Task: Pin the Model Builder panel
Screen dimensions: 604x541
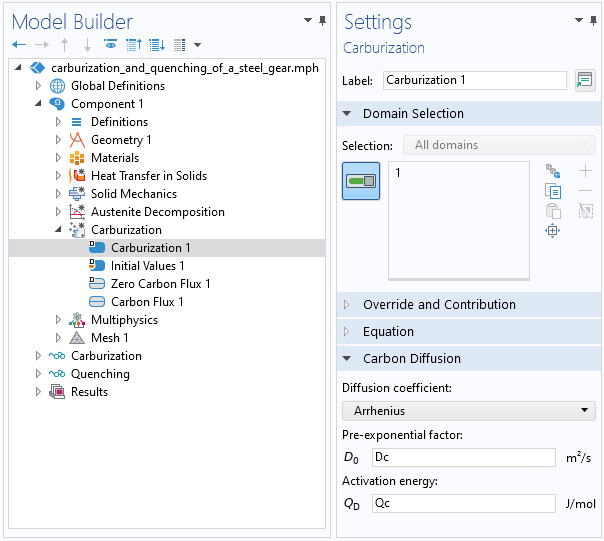Action: click(322, 21)
